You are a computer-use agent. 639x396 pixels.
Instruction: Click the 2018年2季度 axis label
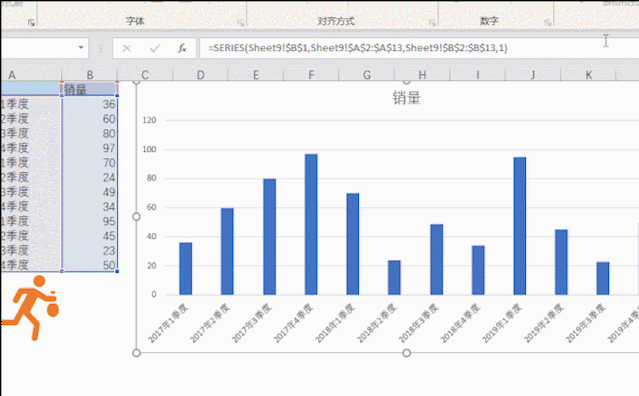pos(377,323)
